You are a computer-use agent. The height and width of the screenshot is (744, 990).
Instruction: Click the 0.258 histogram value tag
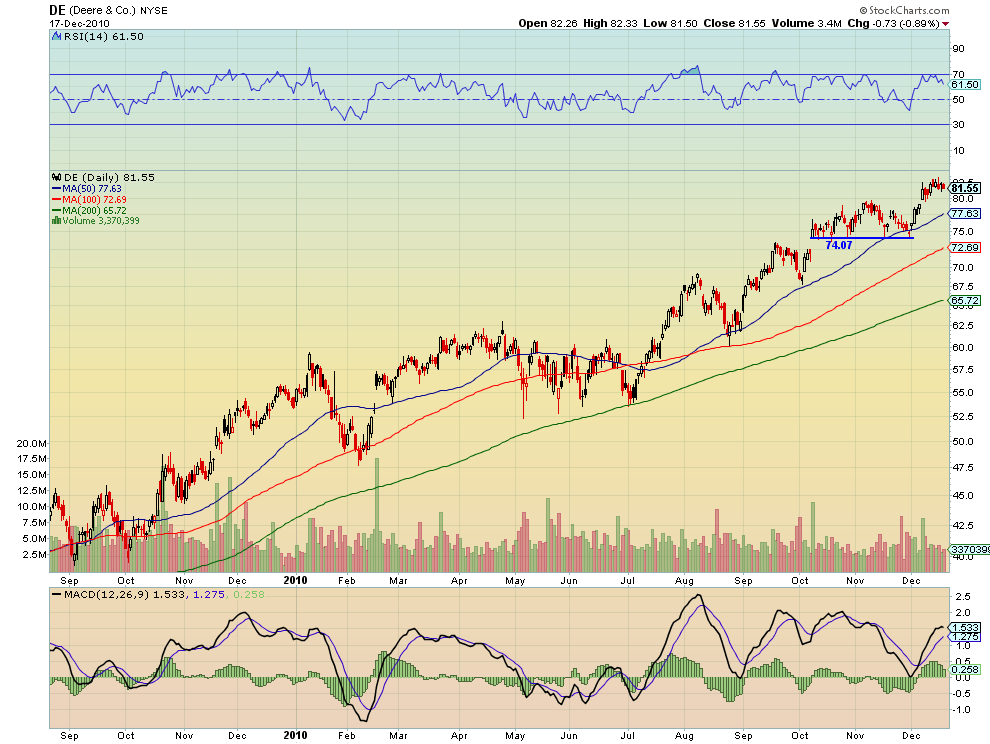965,669
